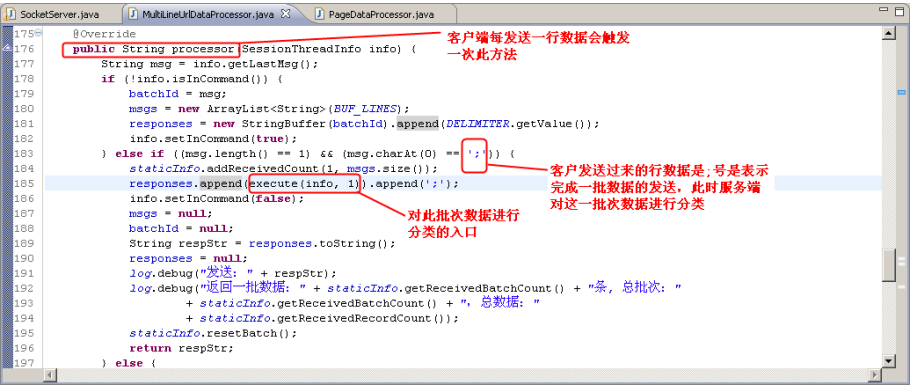Viewport: 910px width, 386px height.
Task: Click line number 197 in the gutter
Action: pyautogui.click(x=24, y=363)
